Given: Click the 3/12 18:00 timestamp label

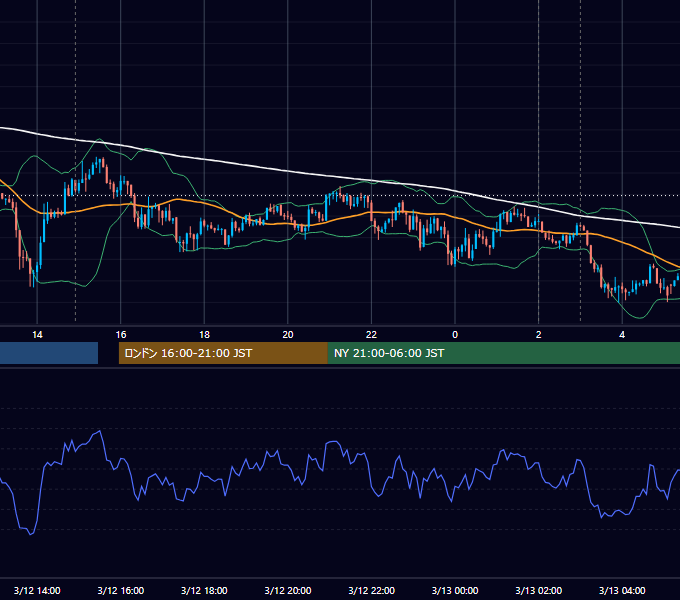Looking at the screenshot, I should (204, 590).
